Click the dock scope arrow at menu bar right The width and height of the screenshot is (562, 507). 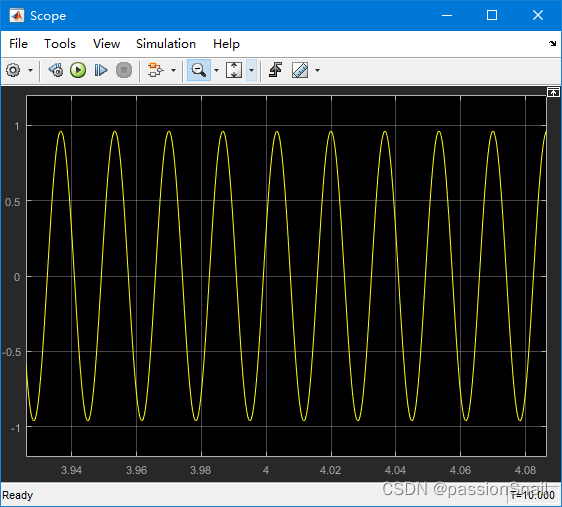click(x=552, y=44)
